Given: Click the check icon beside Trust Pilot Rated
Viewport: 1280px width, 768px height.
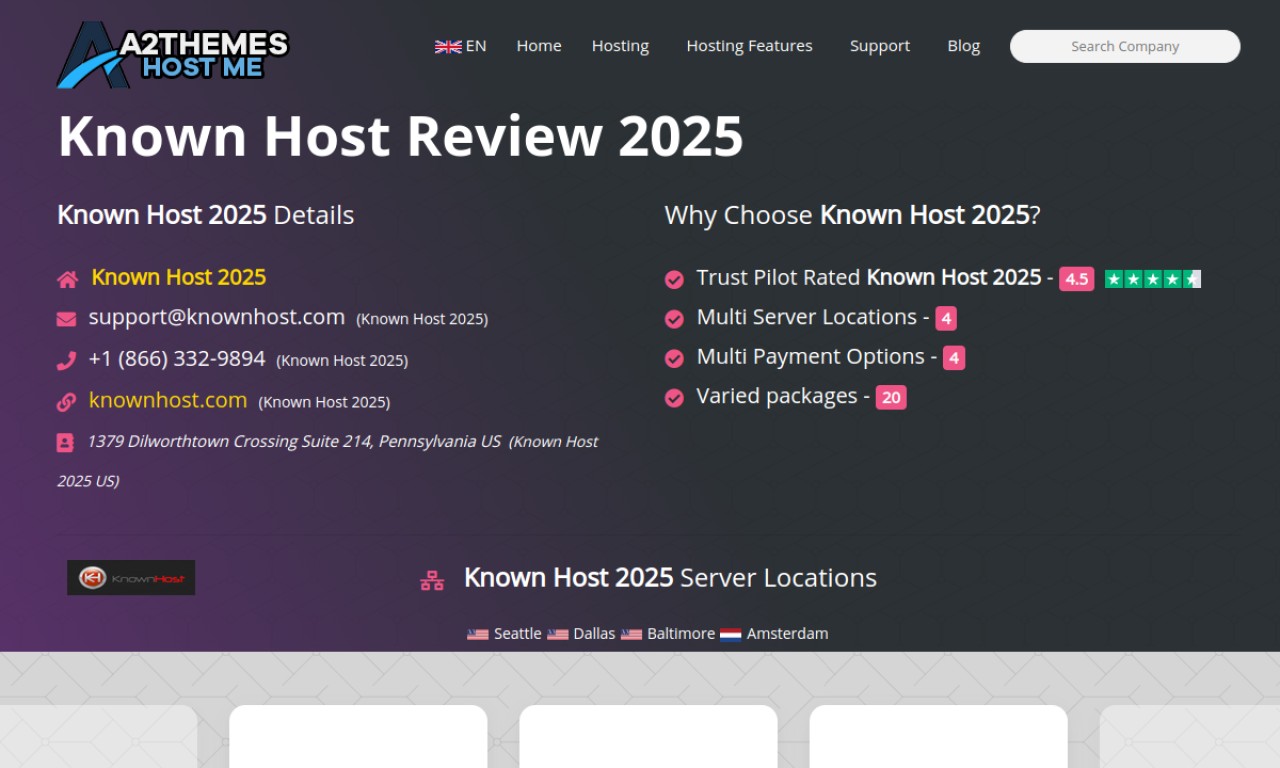Looking at the screenshot, I should click(674, 279).
